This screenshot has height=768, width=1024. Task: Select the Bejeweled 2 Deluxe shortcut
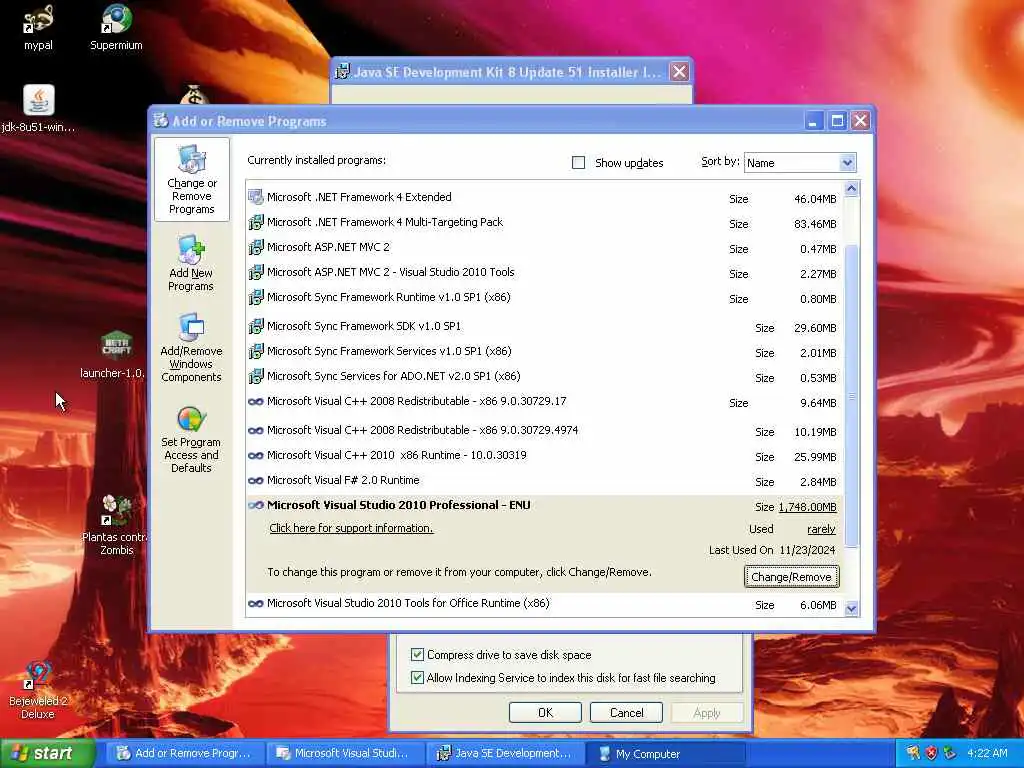click(38, 691)
